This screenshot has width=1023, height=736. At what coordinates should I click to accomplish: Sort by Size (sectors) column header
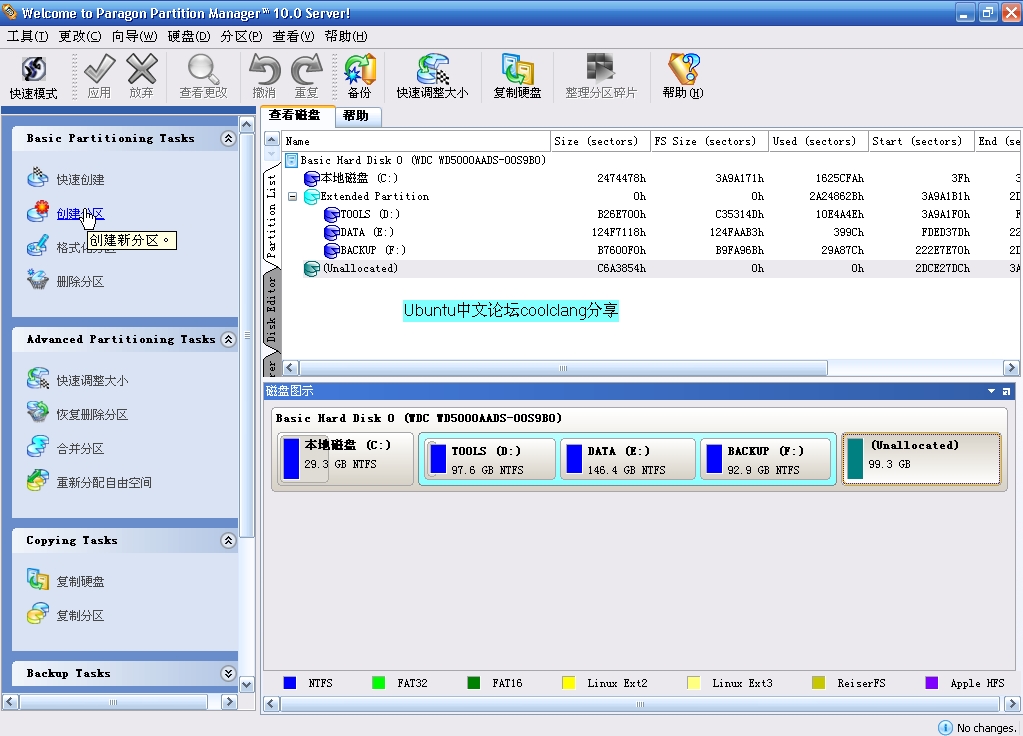coord(601,141)
